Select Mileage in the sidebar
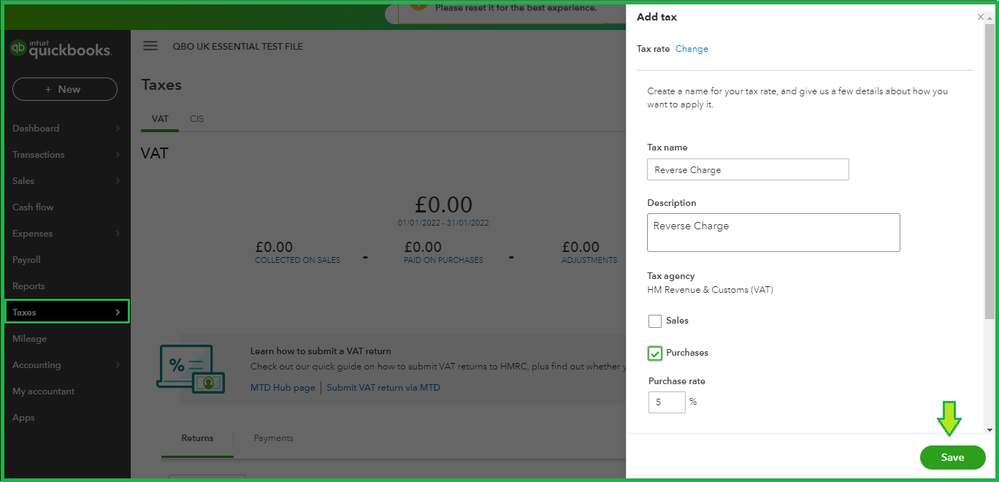999x482 pixels. (30, 339)
